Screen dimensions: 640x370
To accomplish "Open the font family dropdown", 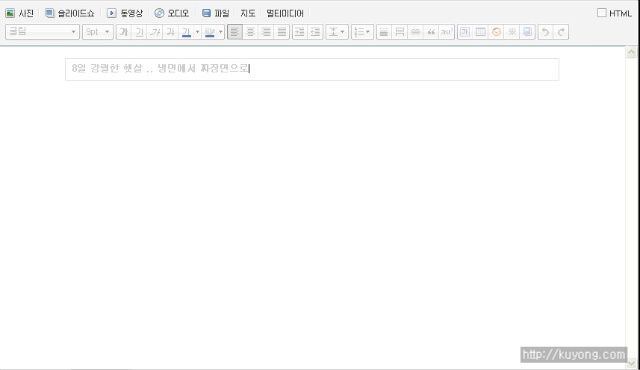I will click(x=42, y=32).
